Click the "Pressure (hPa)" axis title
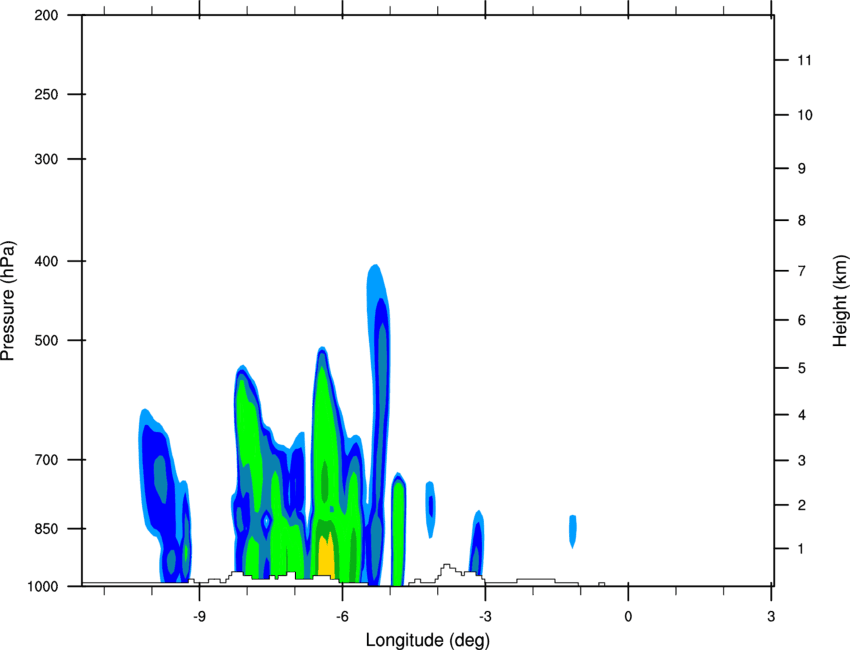Viewport: 850px width, 650px height. click(x=8, y=300)
